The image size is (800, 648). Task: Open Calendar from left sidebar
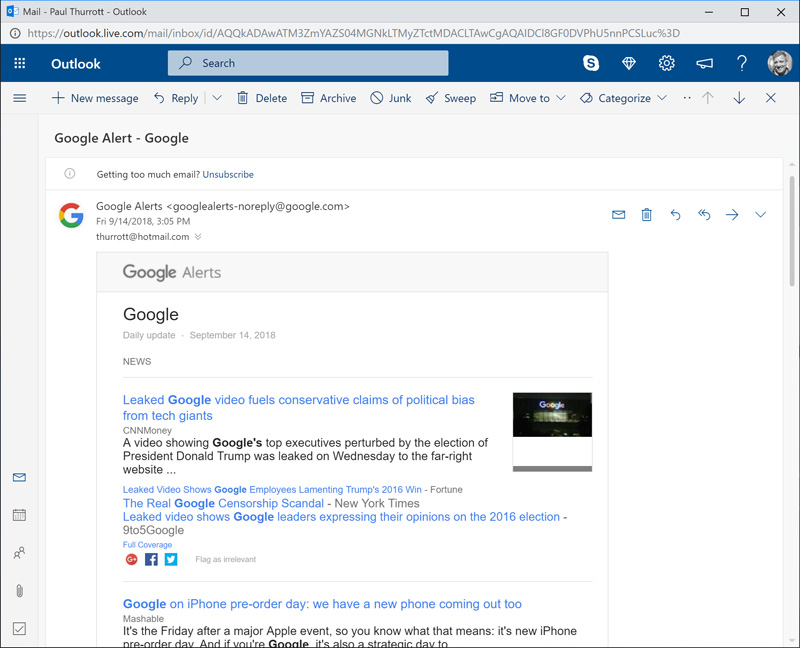click(x=19, y=515)
